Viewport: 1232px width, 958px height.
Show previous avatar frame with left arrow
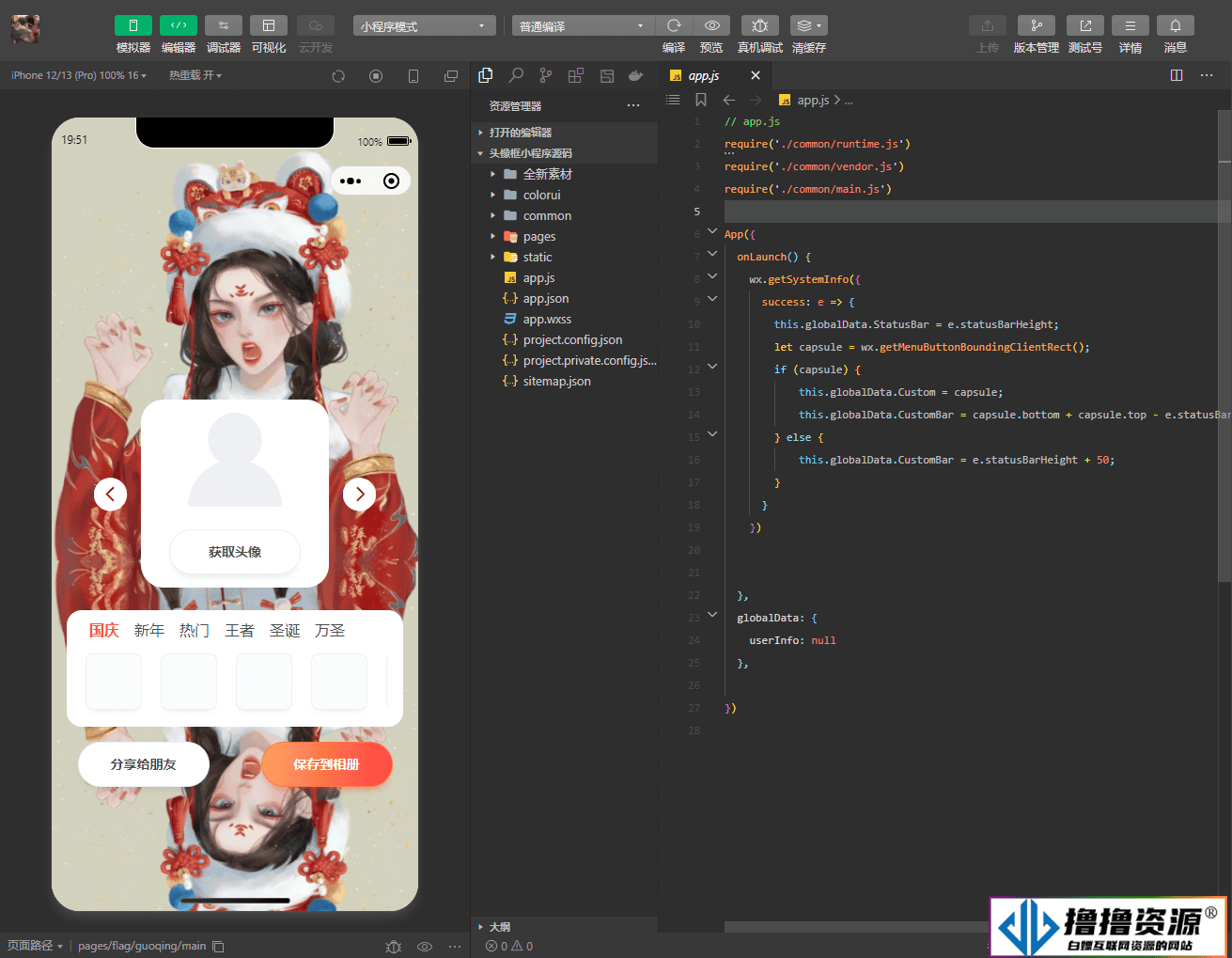click(110, 494)
